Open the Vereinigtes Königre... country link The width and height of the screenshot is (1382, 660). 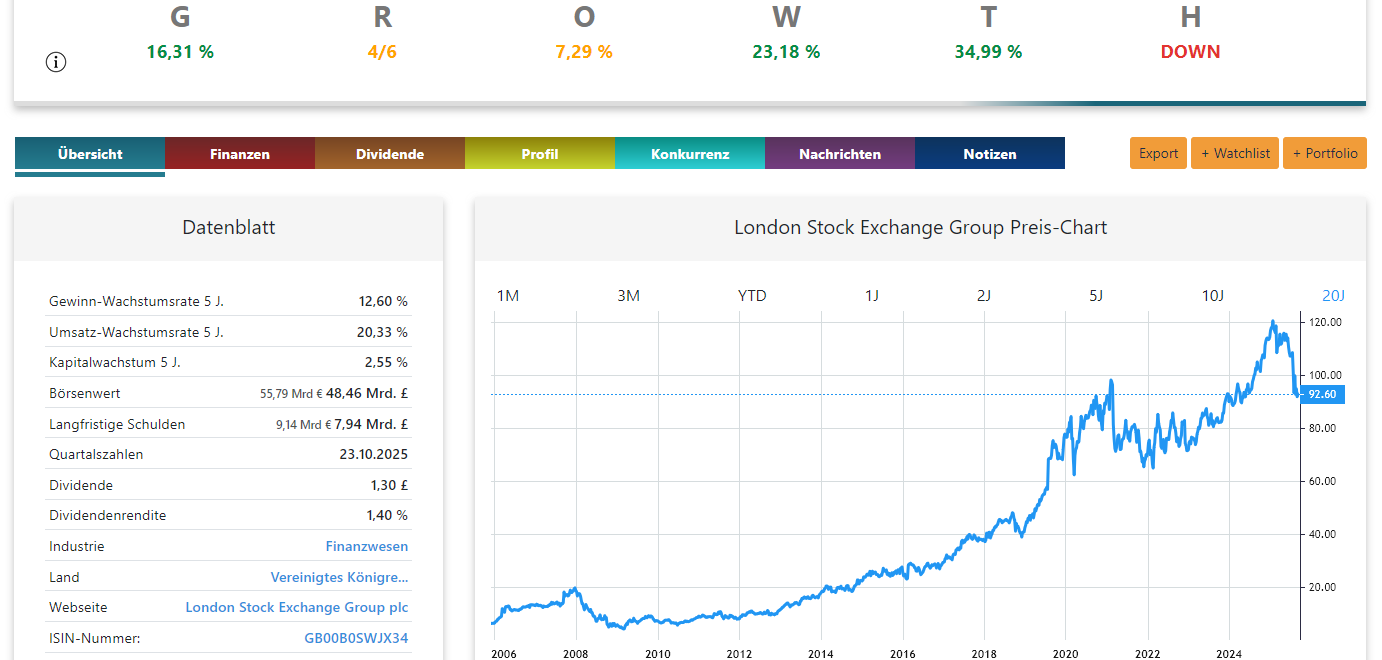tap(340, 577)
